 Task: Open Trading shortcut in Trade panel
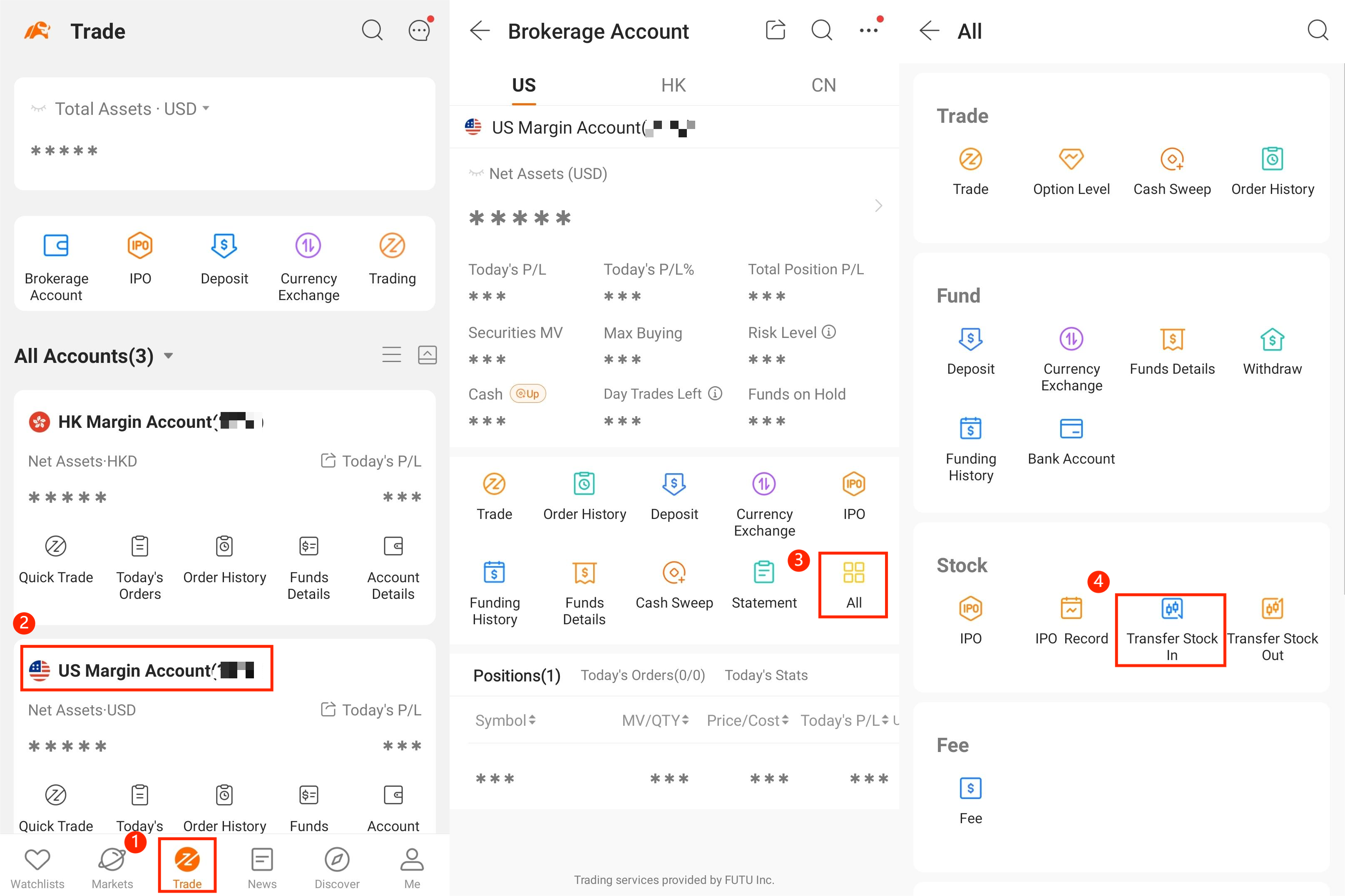(x=392, y=259)
